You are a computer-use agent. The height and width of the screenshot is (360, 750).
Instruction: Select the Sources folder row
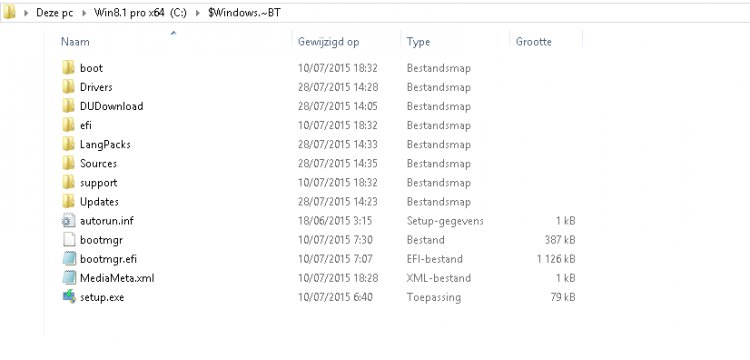(318, 164)
